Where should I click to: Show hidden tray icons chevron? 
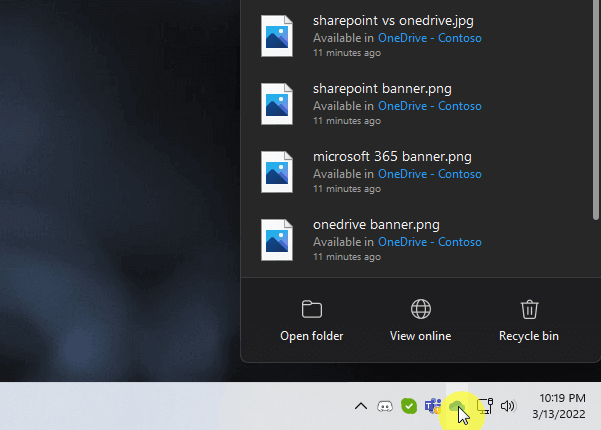point(361,406)
